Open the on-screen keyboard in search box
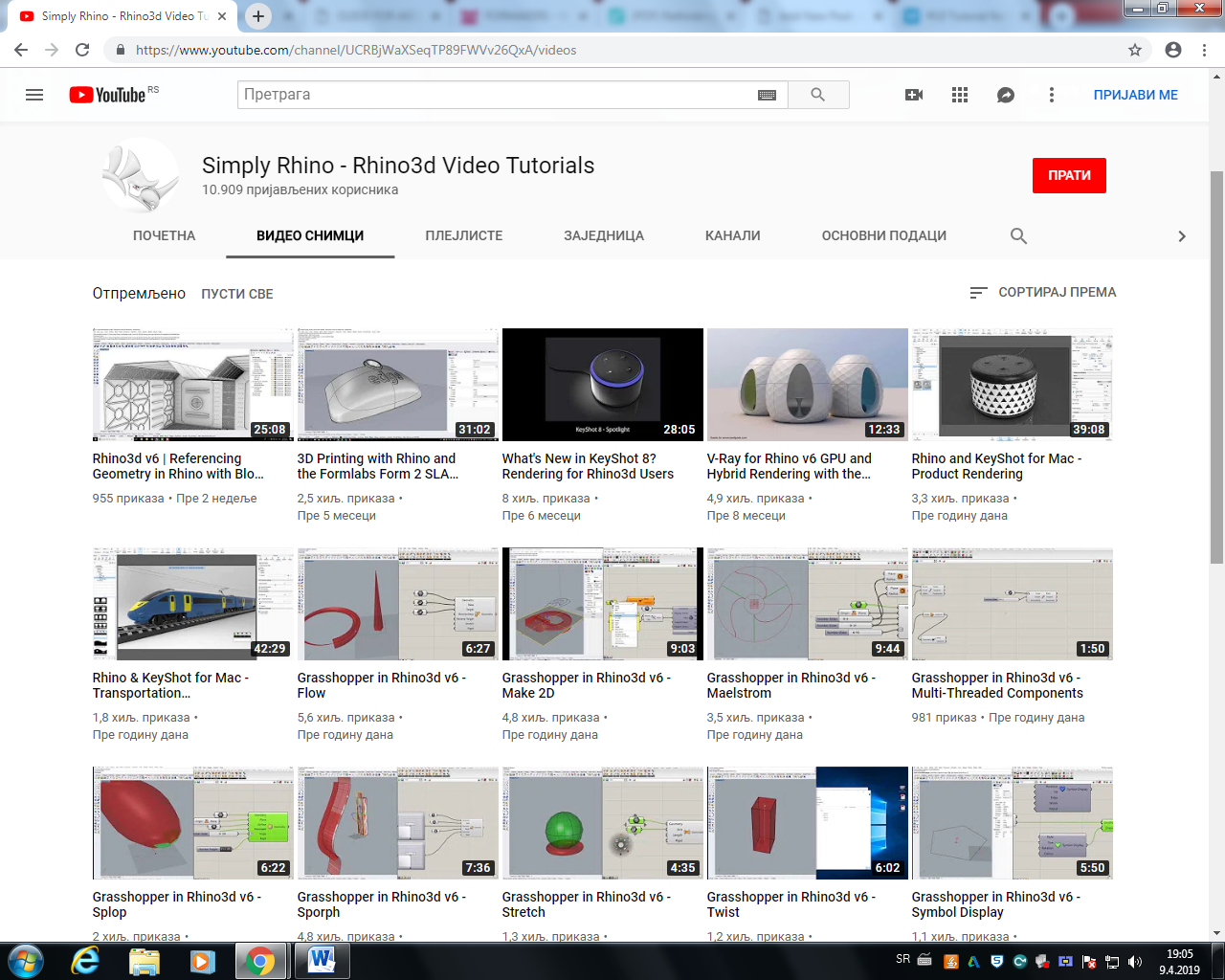The height and width of the screenshot is (980, 1225). point(767,95)
